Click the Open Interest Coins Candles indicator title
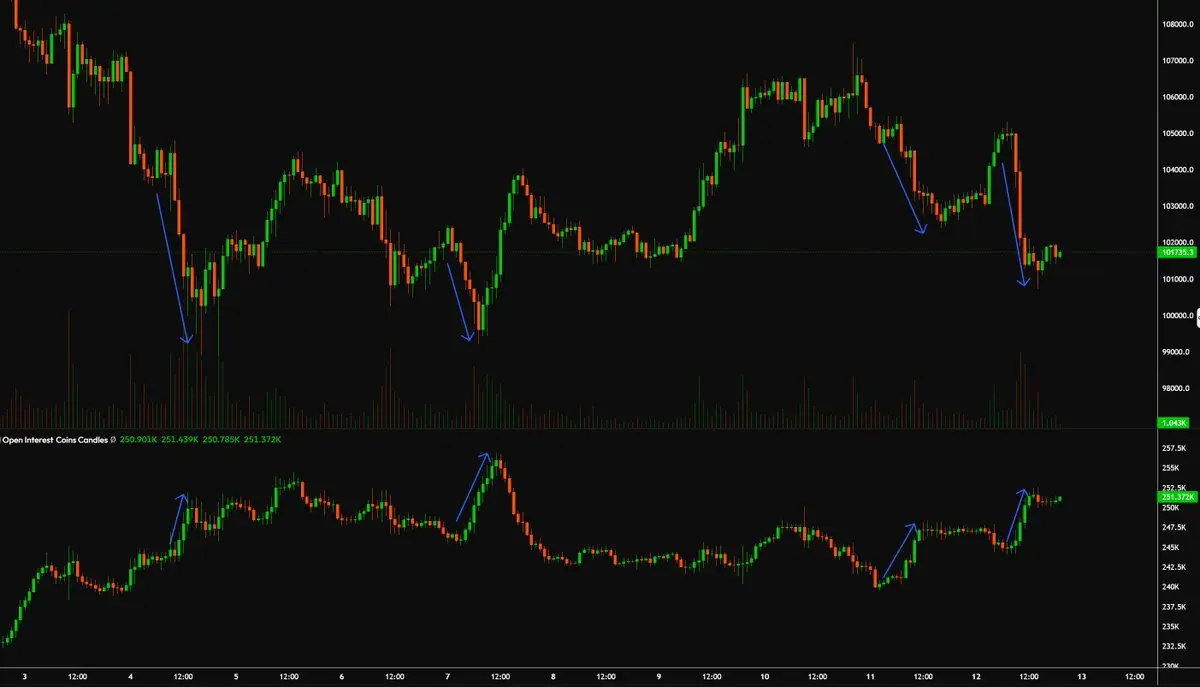 click(54, 438)
